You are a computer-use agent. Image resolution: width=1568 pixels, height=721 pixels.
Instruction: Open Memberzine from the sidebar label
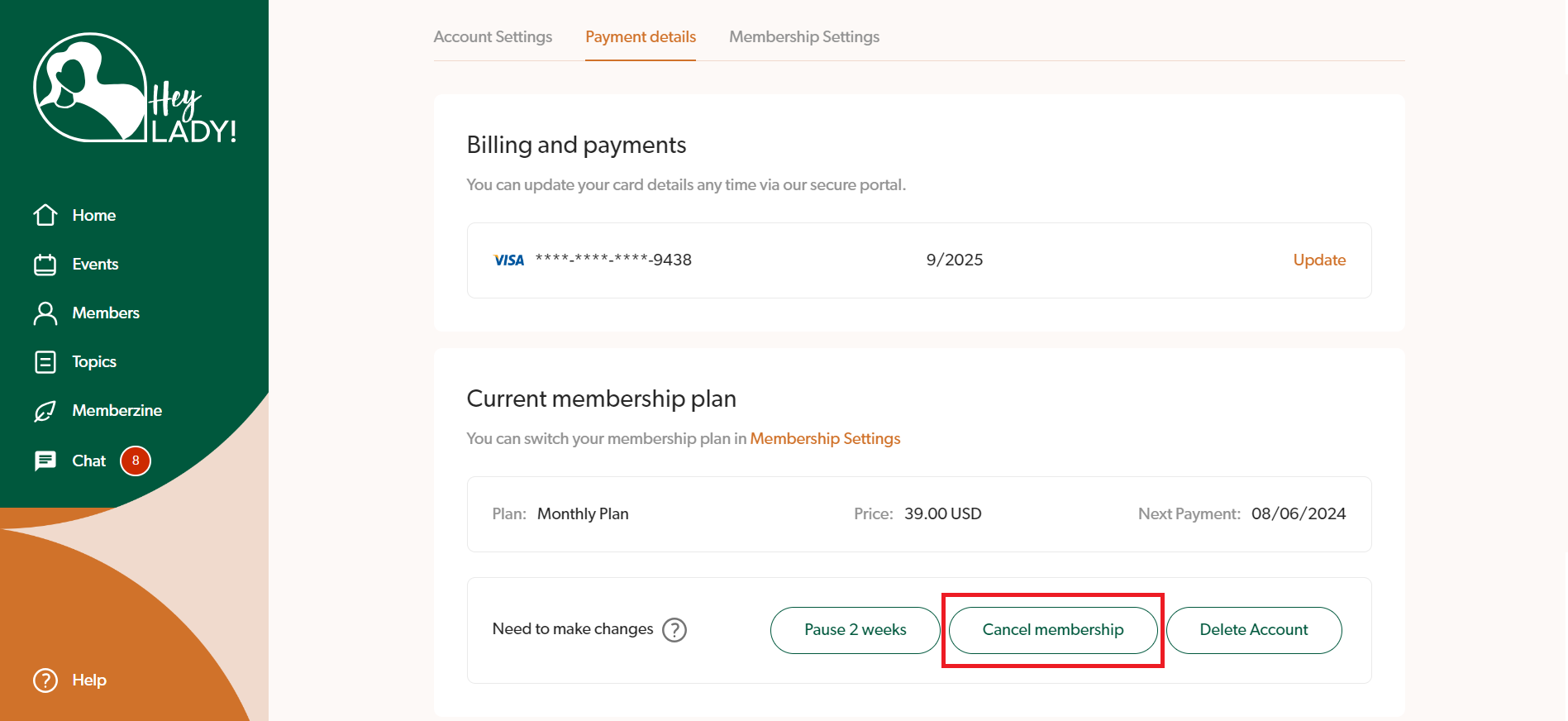[117, 411]
